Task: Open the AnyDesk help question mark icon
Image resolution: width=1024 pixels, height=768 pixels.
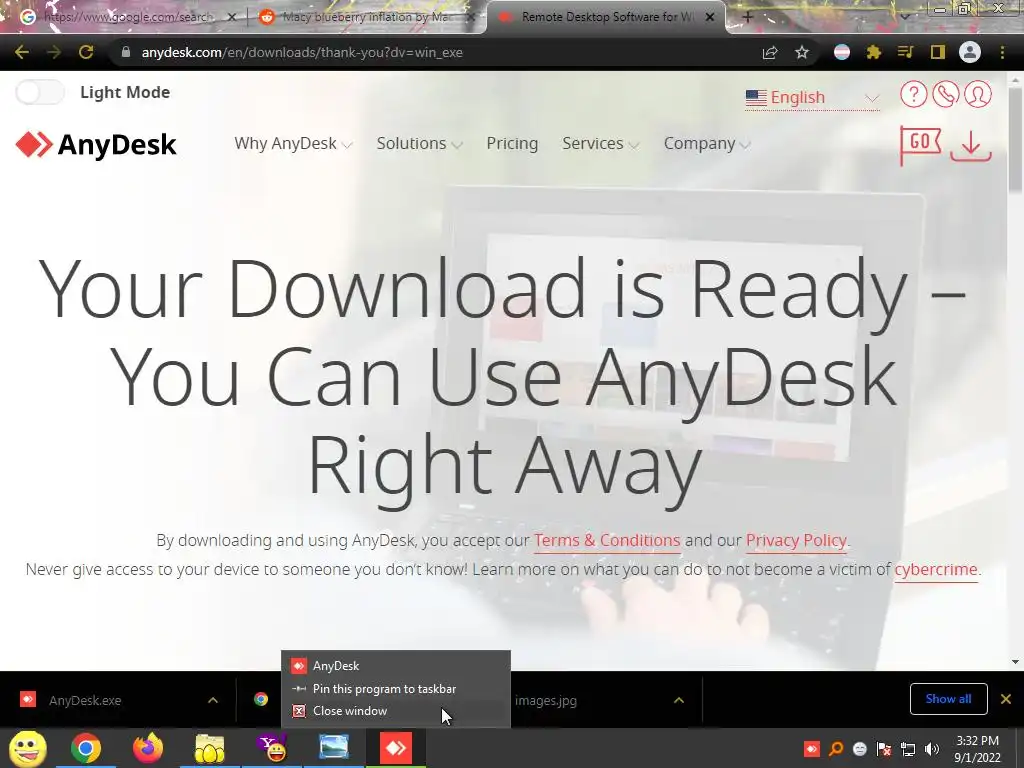Action: 914,95
